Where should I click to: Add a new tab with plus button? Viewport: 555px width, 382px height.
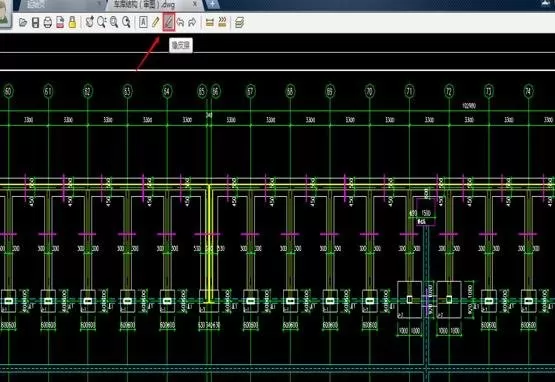[x=212, y=4]
